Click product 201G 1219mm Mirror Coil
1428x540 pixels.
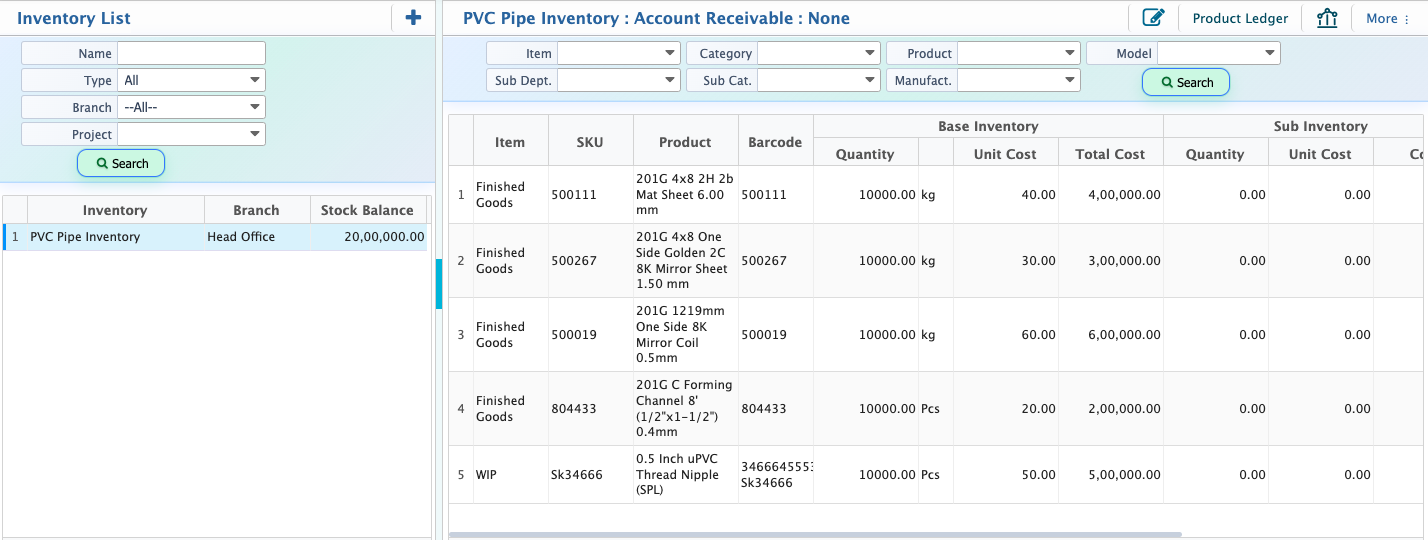(685, 334)
